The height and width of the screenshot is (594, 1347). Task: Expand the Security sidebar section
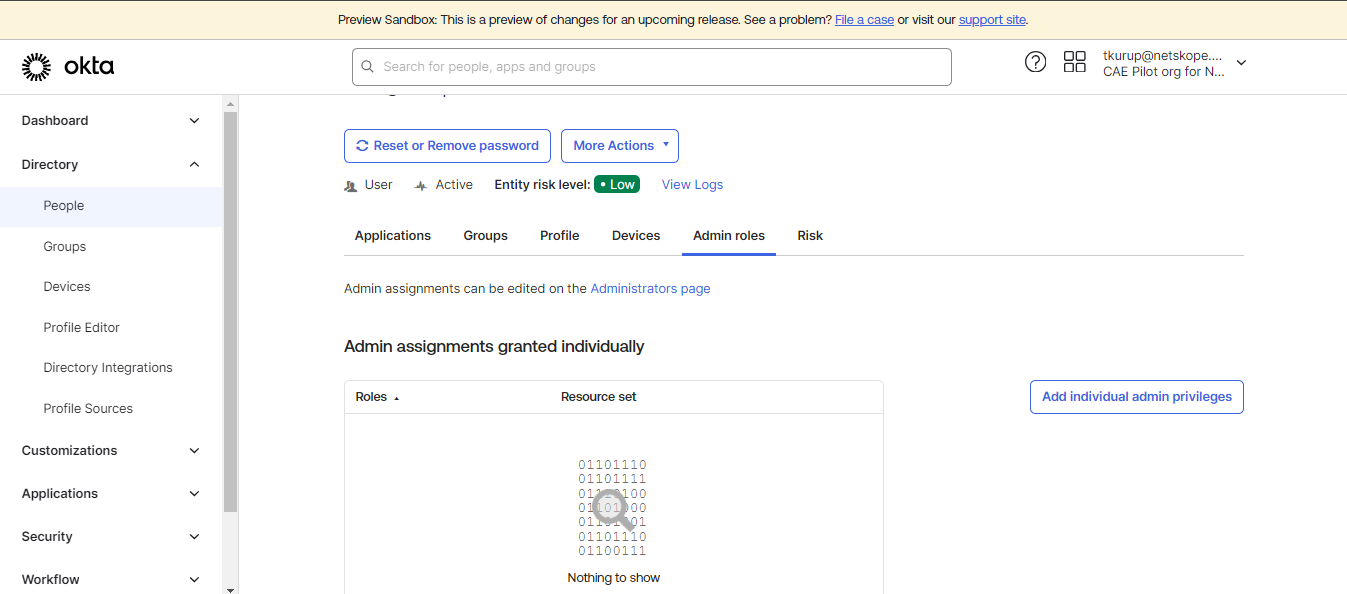click(111, 537)
